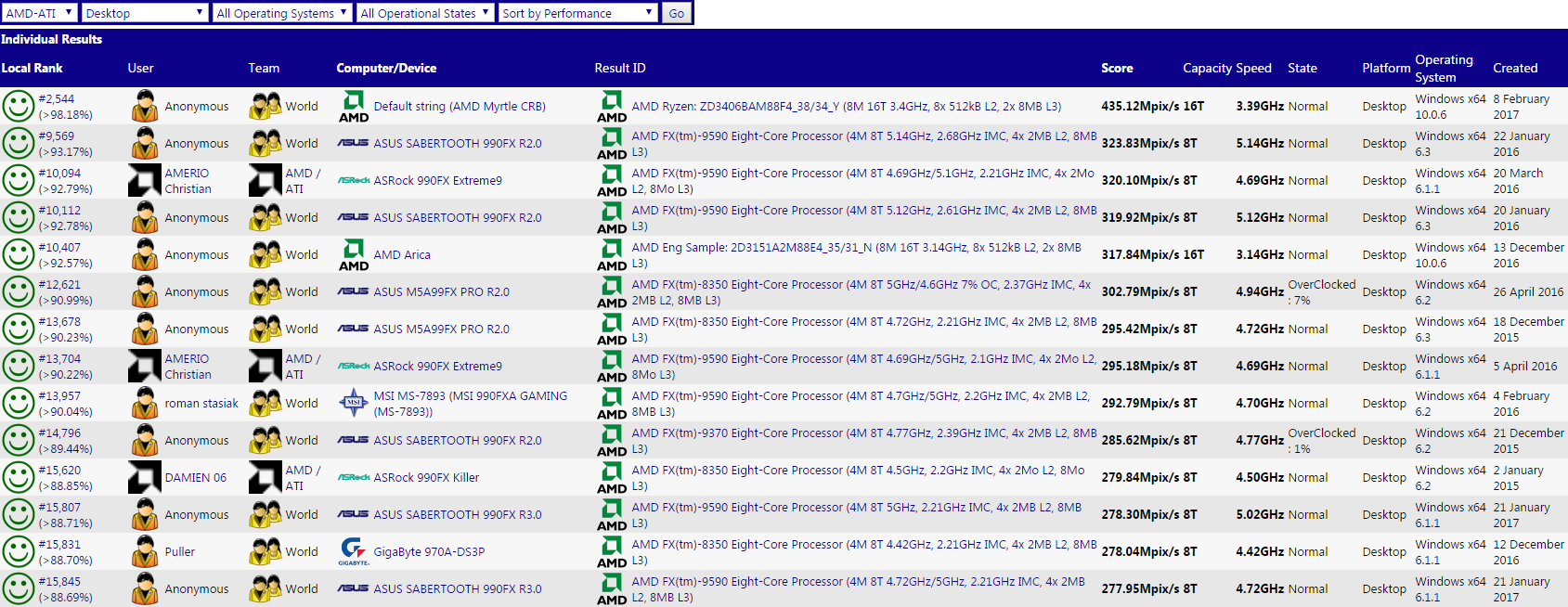Screen dimensions: 1568x607
Task: Click the Go button
Action: (x=677, y=13)
